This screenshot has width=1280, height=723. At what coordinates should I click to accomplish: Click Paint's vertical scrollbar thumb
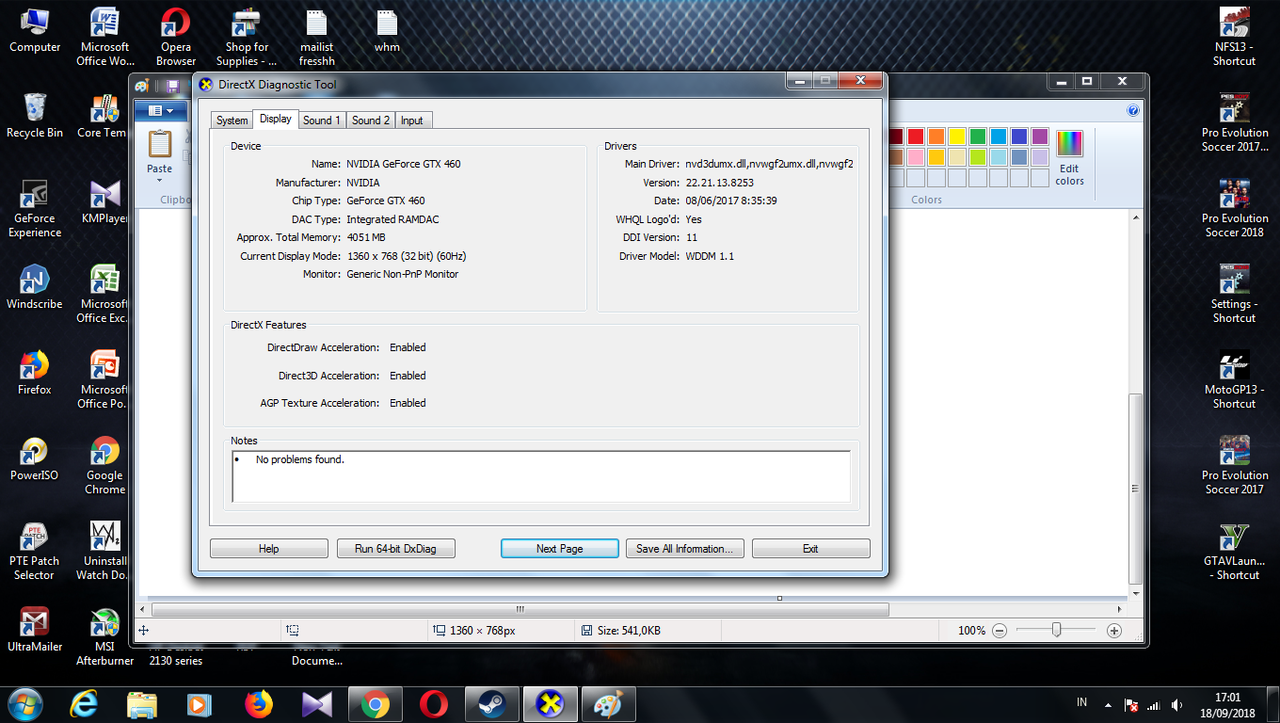click(1133, 489)
